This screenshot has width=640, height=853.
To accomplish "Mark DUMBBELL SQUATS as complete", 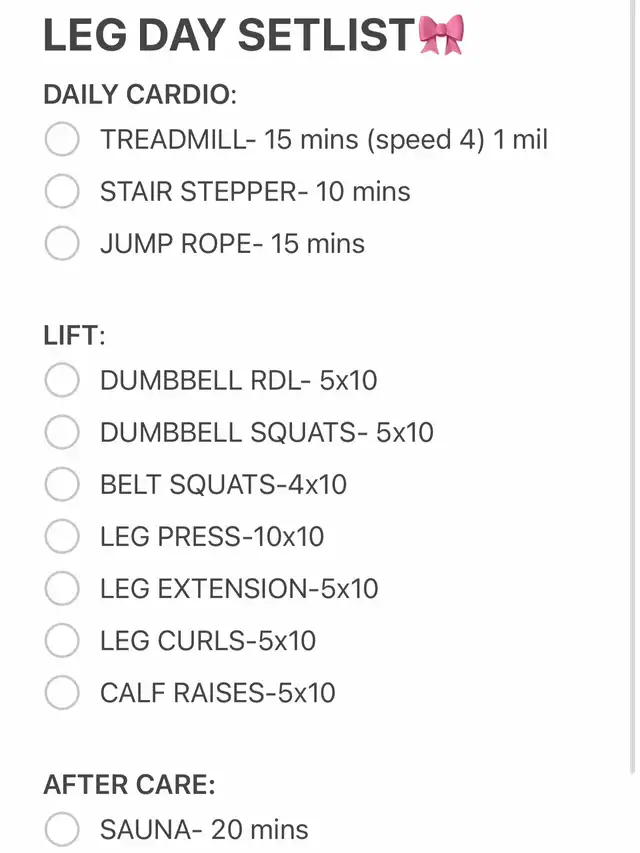I will click(x=62, y=432).
